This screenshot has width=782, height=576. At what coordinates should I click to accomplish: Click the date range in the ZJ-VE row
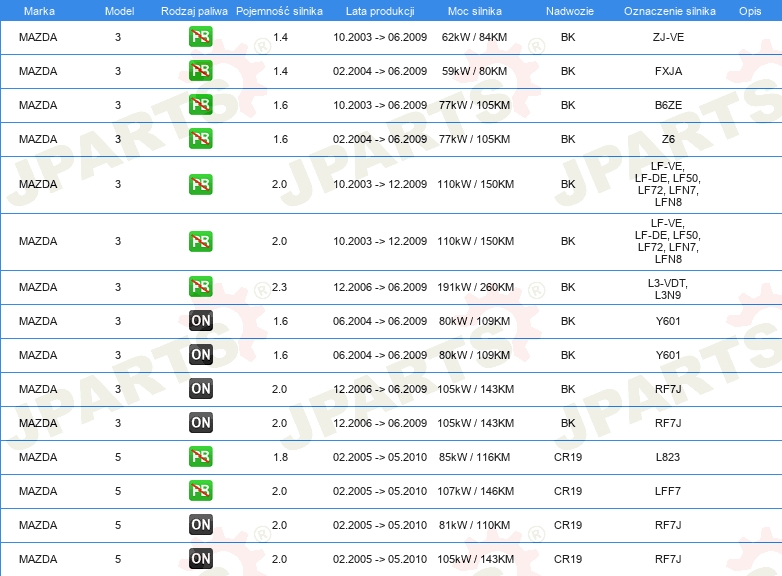[x=380, y=37]
